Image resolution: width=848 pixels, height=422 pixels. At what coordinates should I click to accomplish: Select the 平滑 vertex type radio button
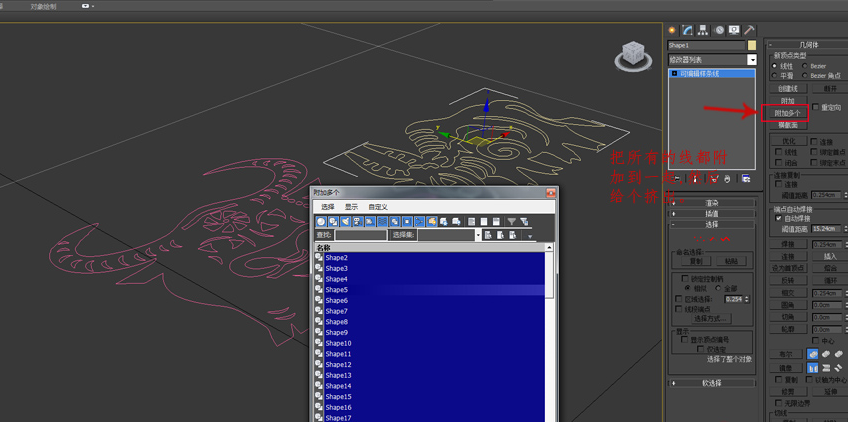[x=774, y=75]
